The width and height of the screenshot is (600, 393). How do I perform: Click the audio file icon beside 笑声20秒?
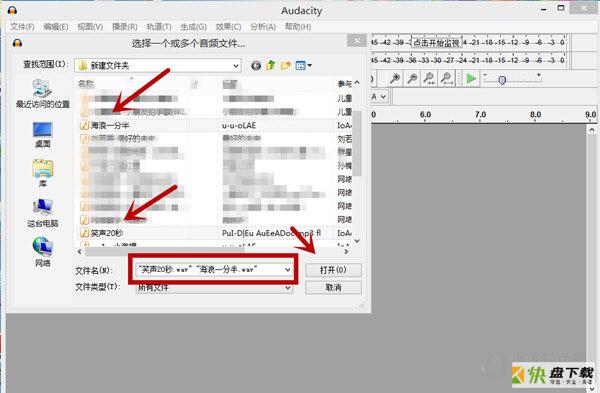(84, 233)
